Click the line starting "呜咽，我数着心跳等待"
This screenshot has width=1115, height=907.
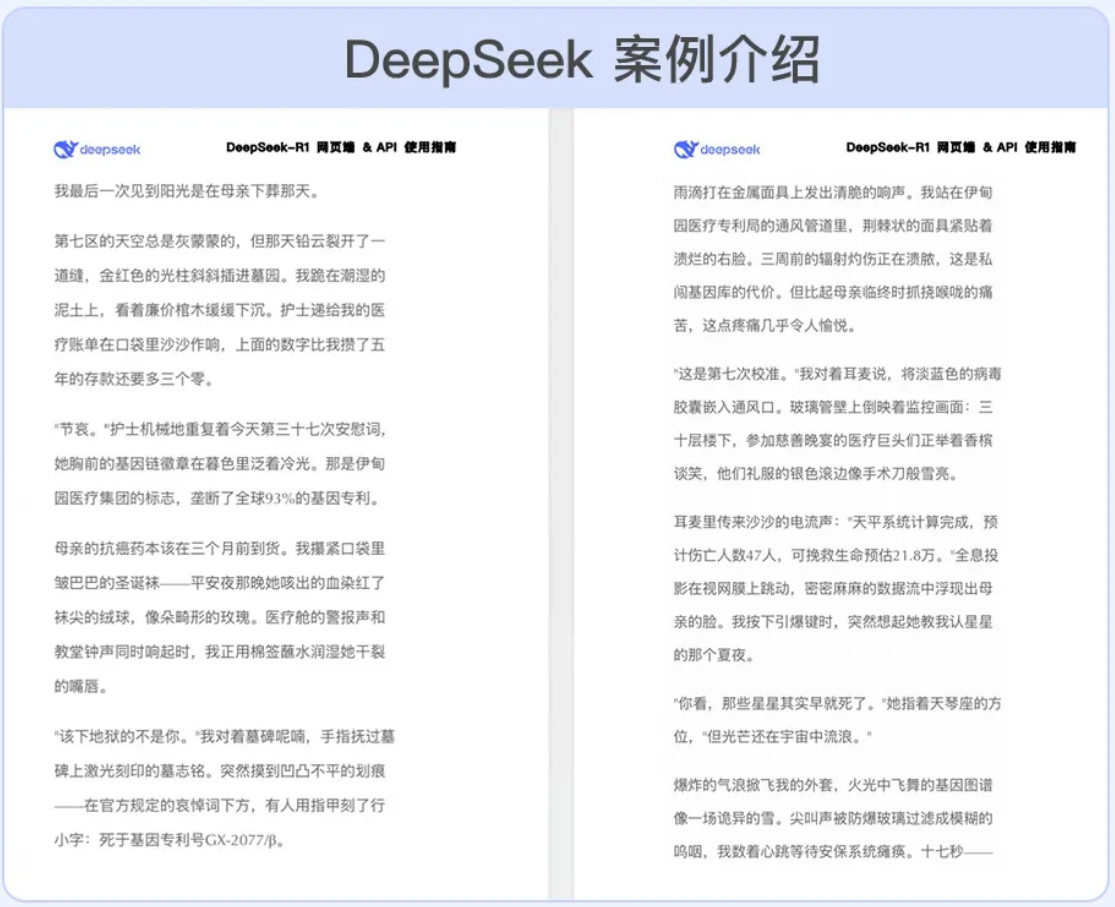pyautogui.click(x=833, y=852)
